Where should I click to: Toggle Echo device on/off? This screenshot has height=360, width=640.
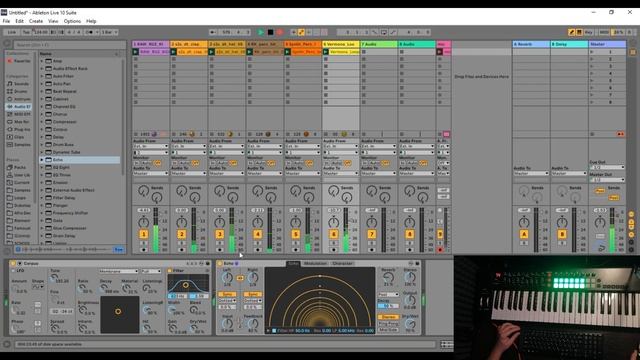pos(220,264)
